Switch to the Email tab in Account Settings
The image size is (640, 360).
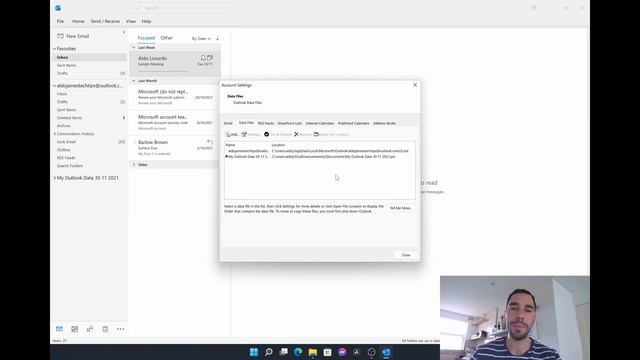pyautogui.click(x=228, y=123)
